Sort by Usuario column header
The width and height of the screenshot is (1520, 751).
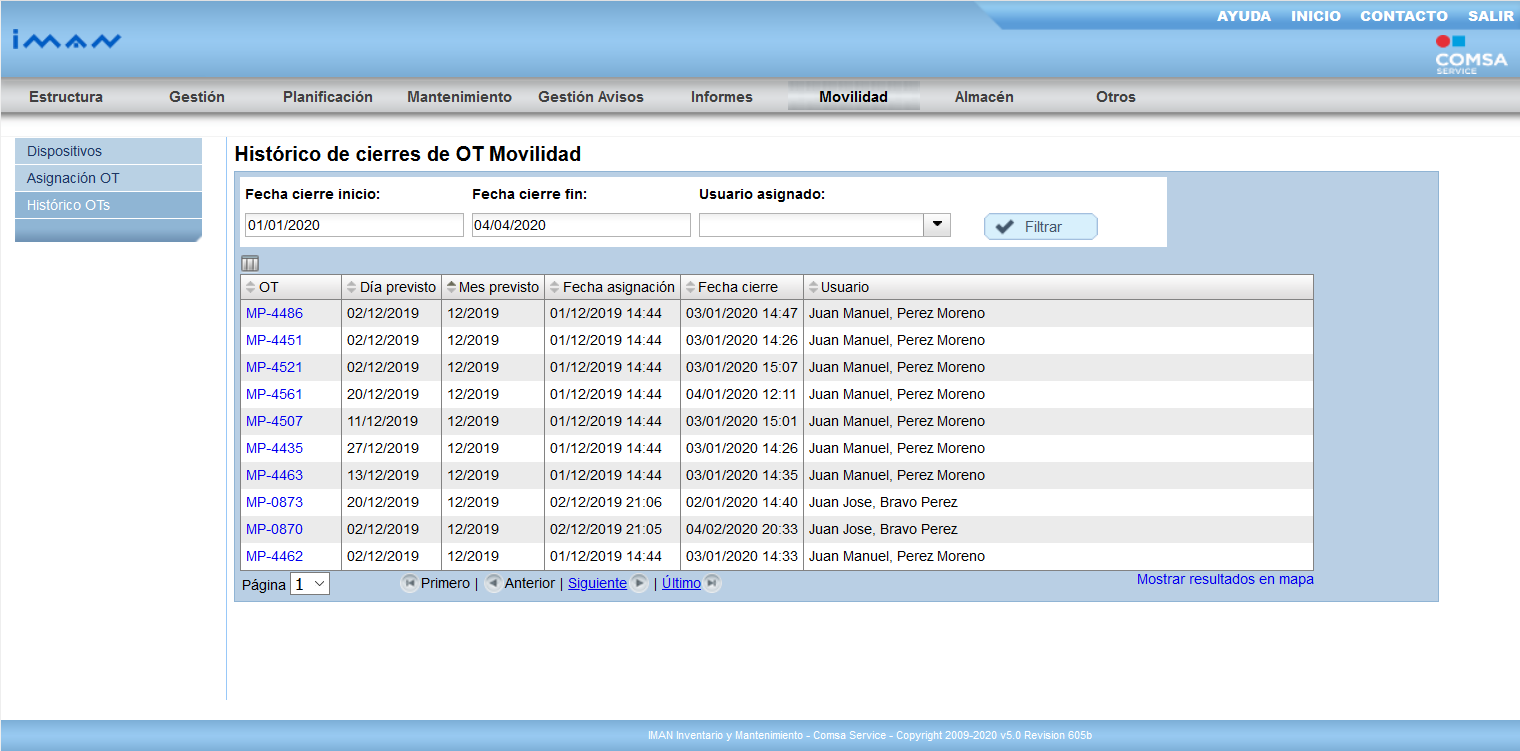(844, 287)
